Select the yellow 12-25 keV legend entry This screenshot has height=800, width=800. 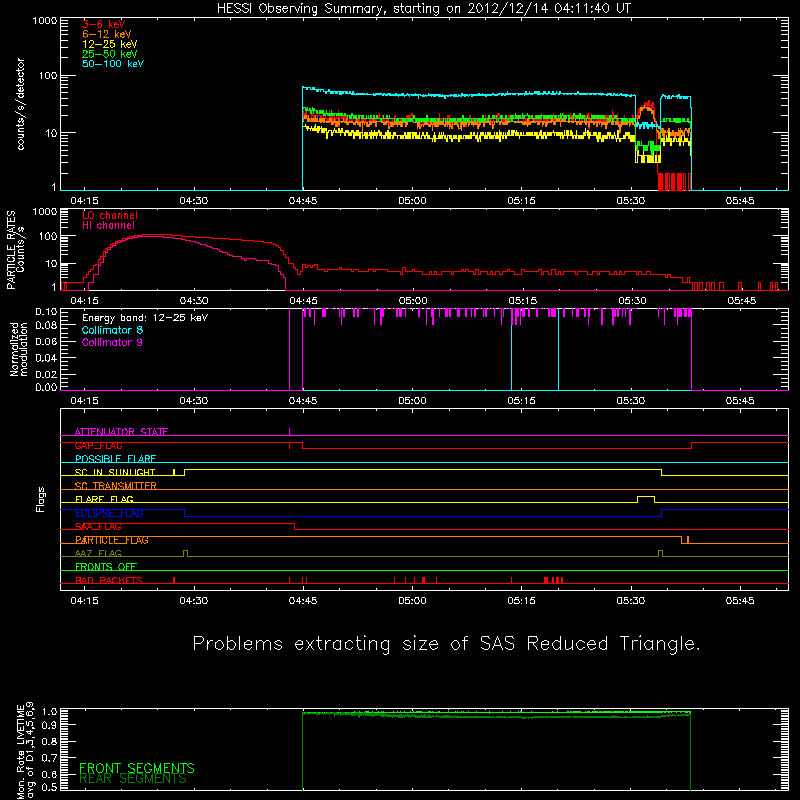110,44
